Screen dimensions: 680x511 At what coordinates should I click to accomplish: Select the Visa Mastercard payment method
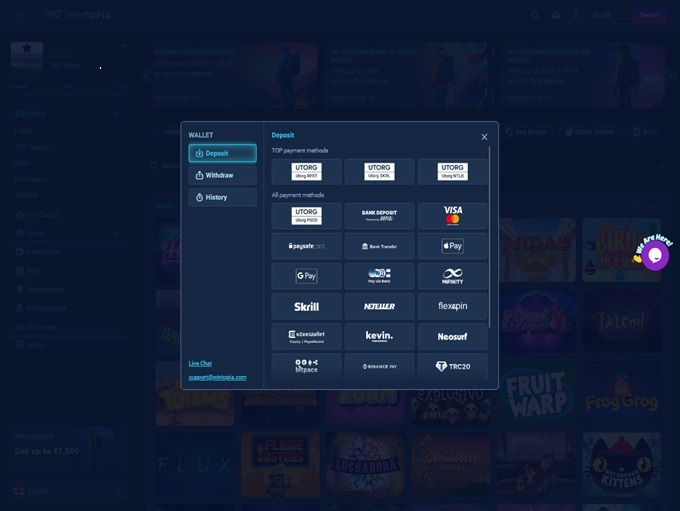[453, 216]
